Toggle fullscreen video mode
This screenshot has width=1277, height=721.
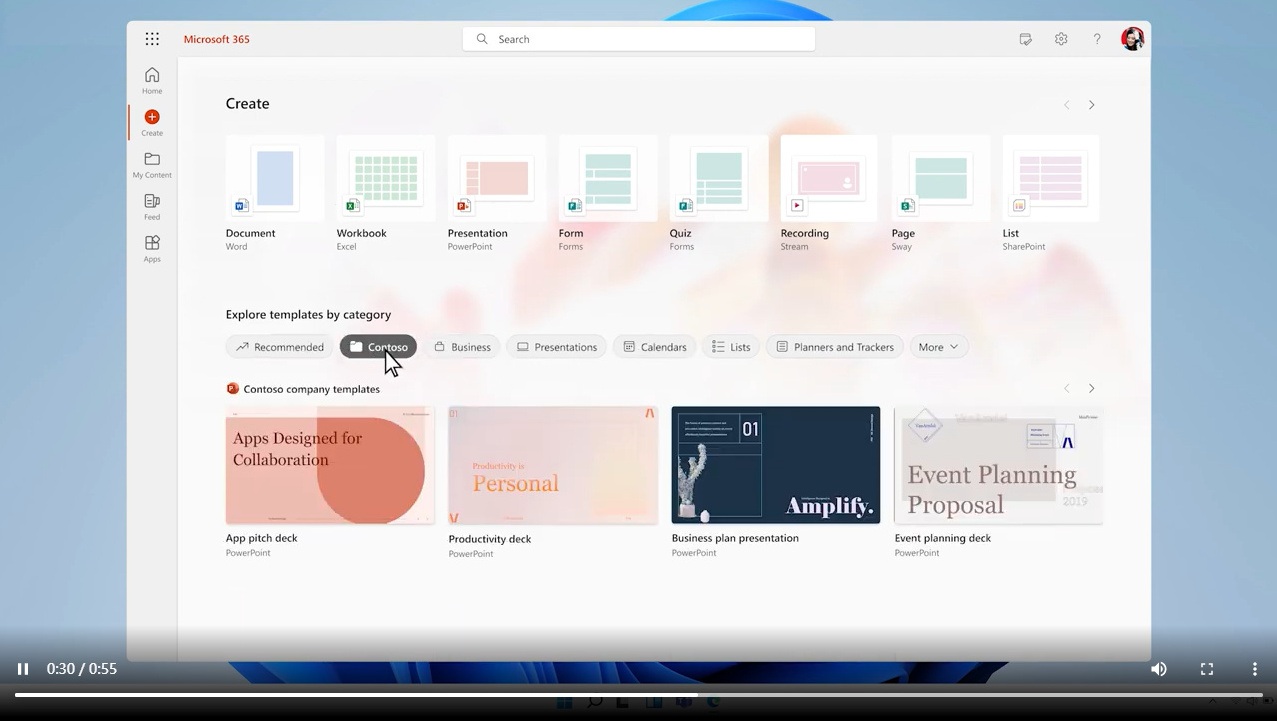(1207, 669)
